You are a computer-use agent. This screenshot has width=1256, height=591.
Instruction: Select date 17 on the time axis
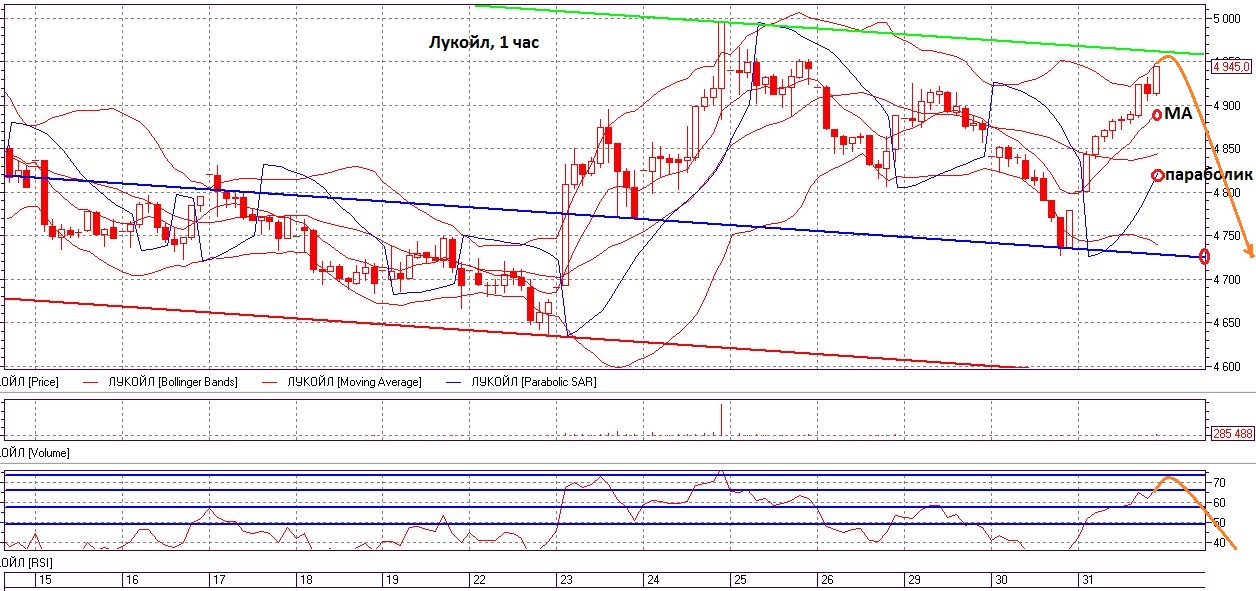point(221,580)
